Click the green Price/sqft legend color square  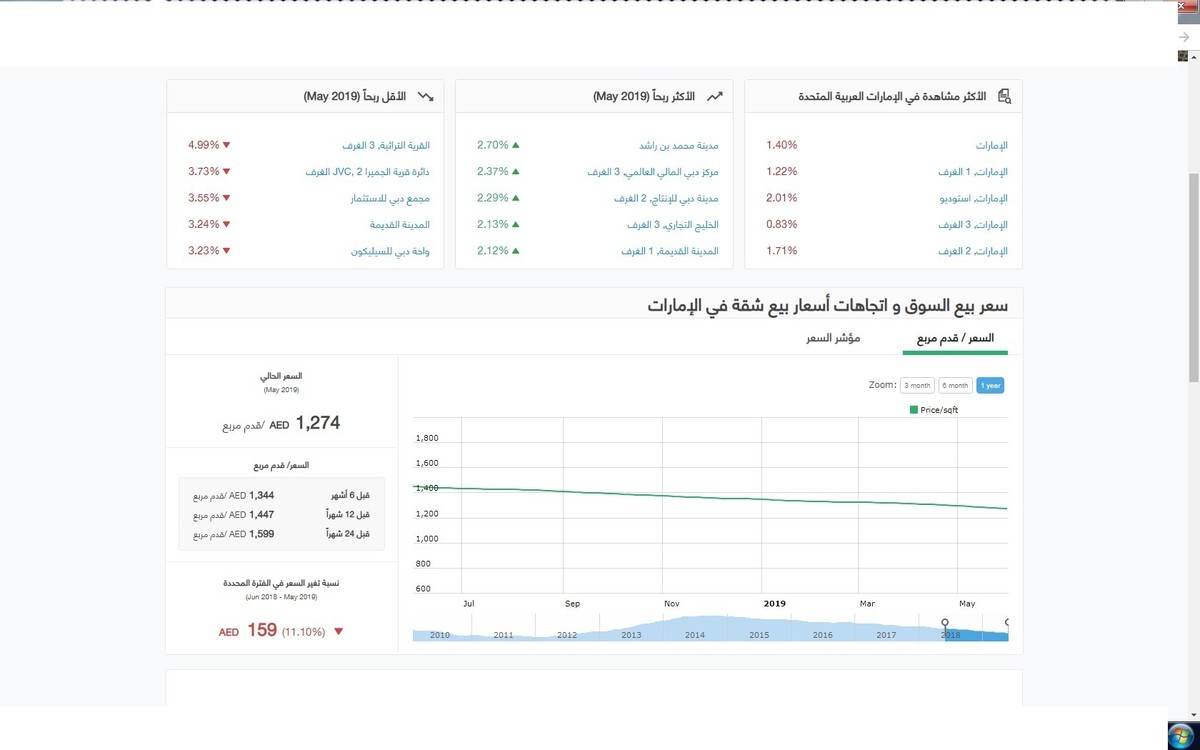coord(914,410)
